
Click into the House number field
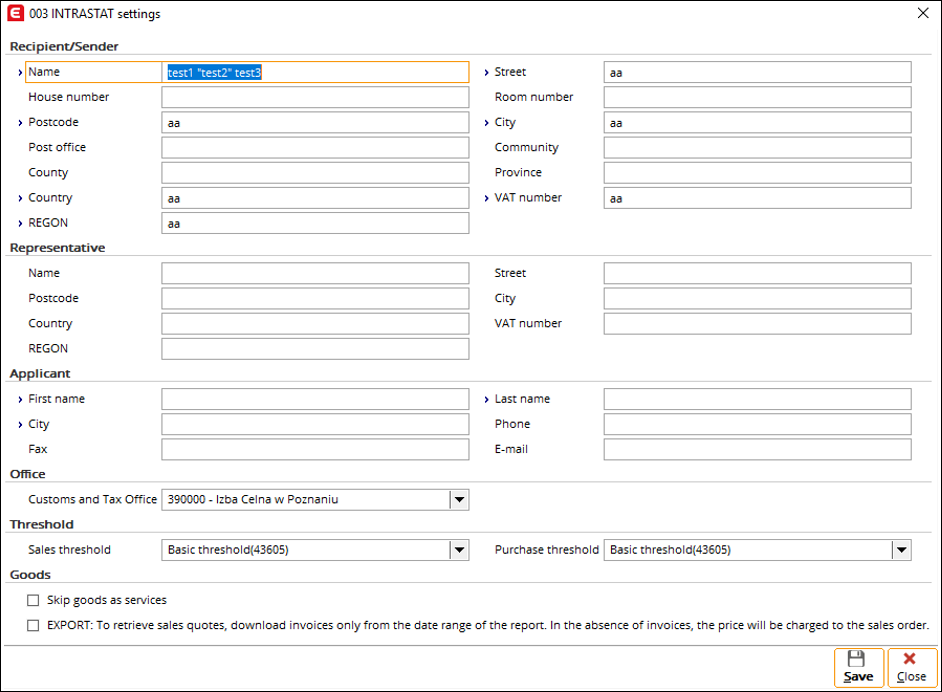pos(315,97)
